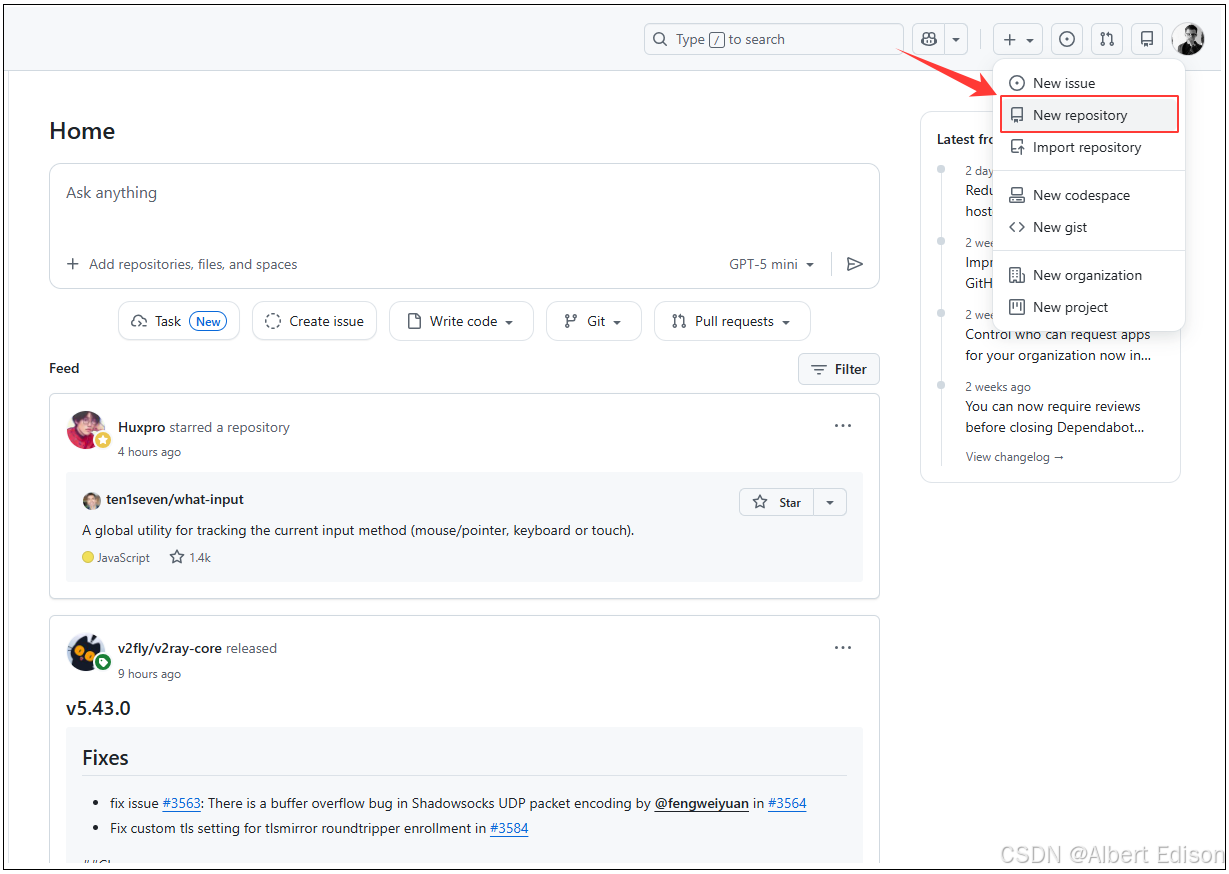Click the View changelog link
Image resolution: width=1229 pixels, height=874 pixels.
[1014, 457]
